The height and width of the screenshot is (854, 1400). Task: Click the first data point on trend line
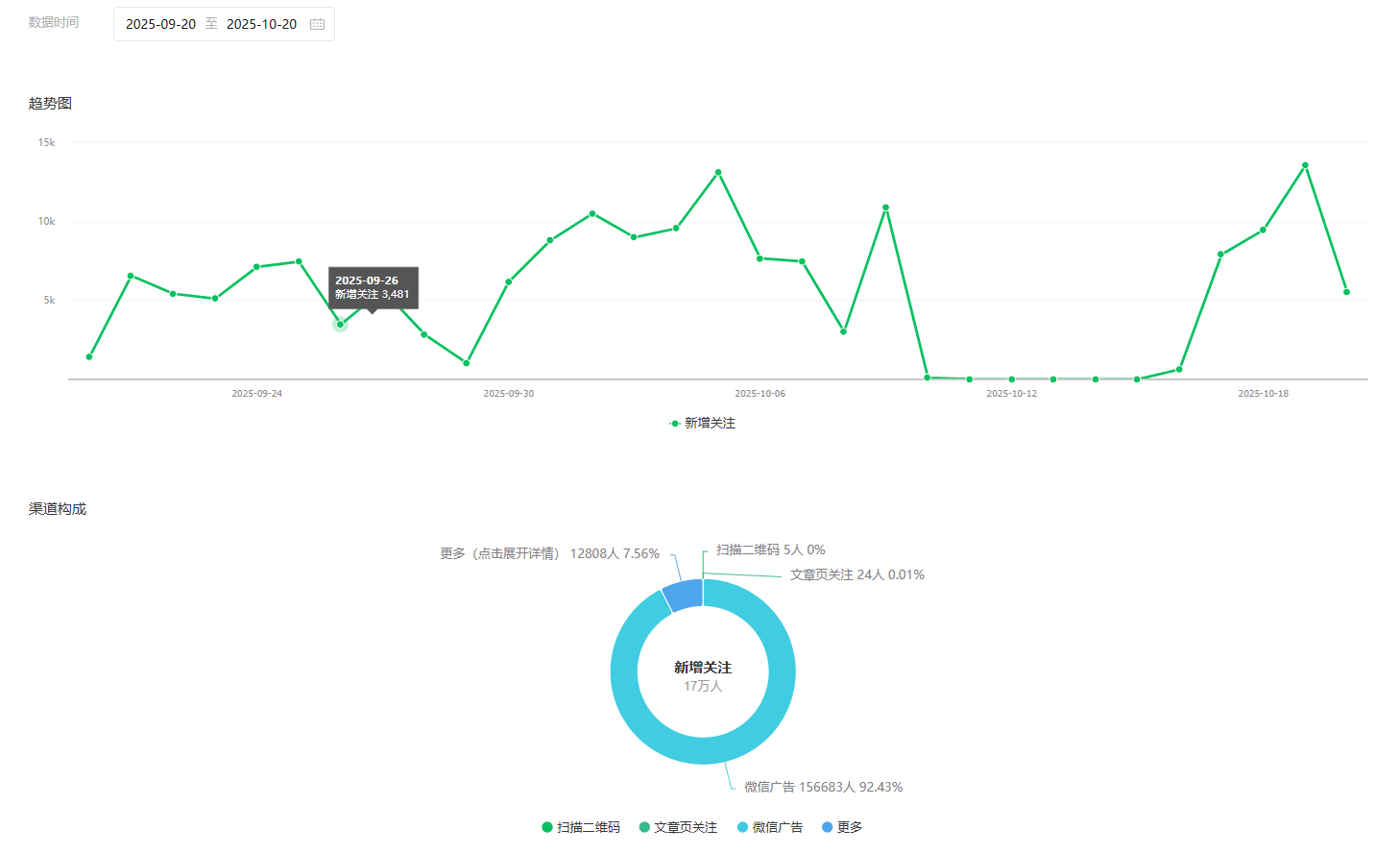click(89, 356)
